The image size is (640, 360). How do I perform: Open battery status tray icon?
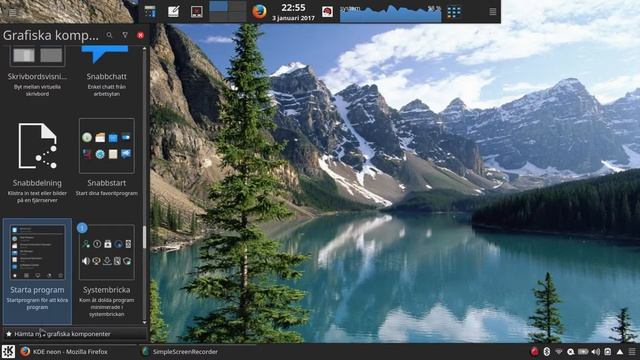[x=583, y=351]
